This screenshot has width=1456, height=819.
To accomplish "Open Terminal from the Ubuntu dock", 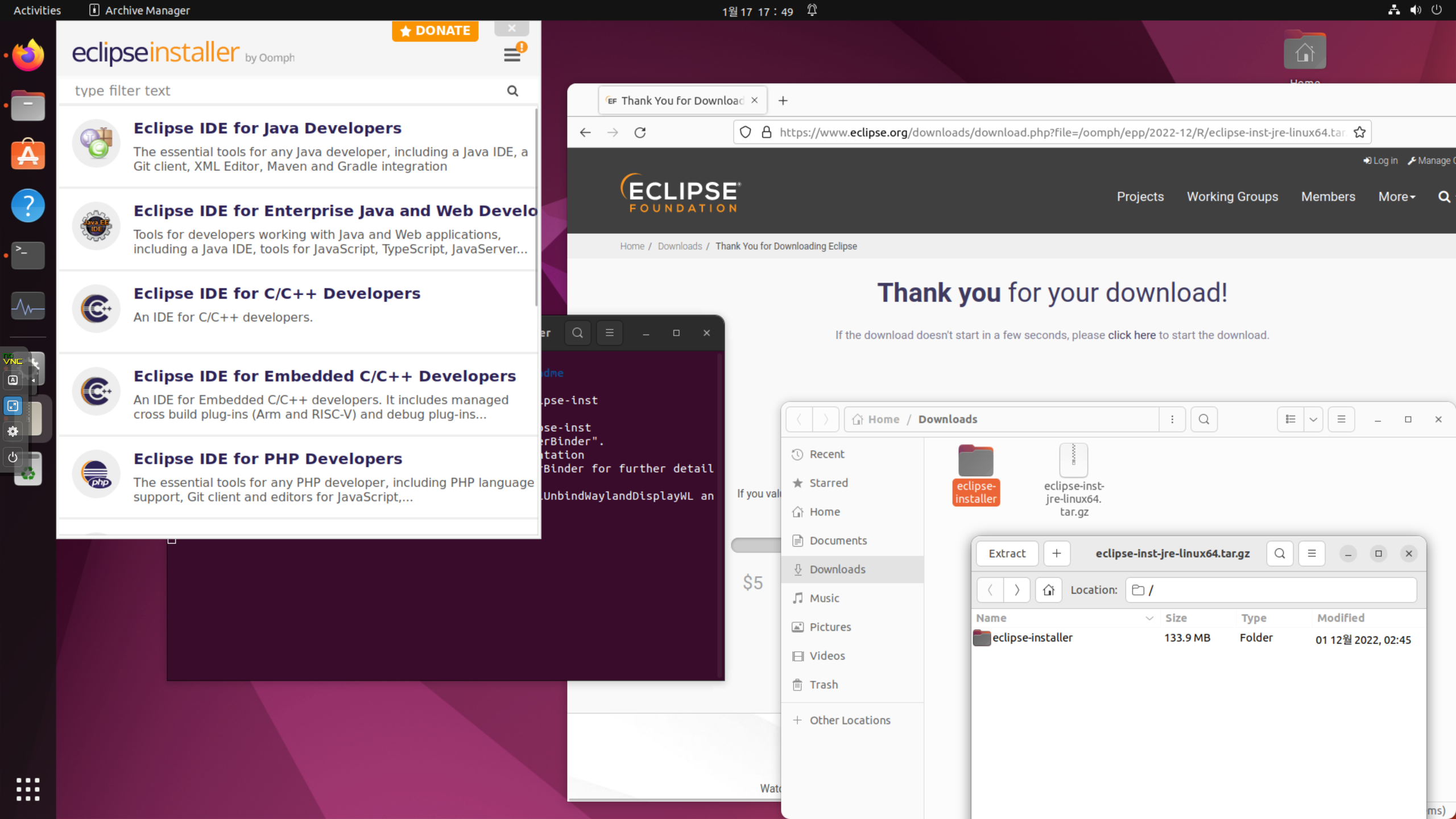I will point(28,255).
